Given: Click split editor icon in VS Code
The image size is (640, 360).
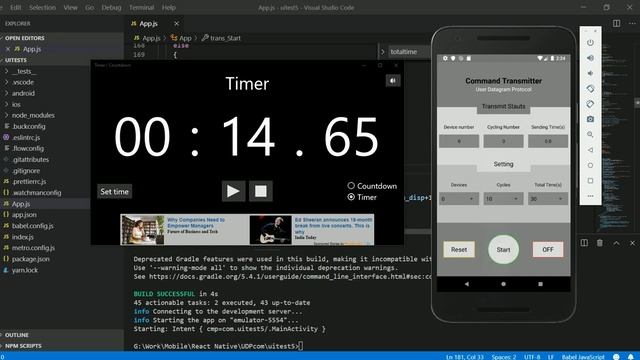Looking at the screenshot, I should point(616,24).
